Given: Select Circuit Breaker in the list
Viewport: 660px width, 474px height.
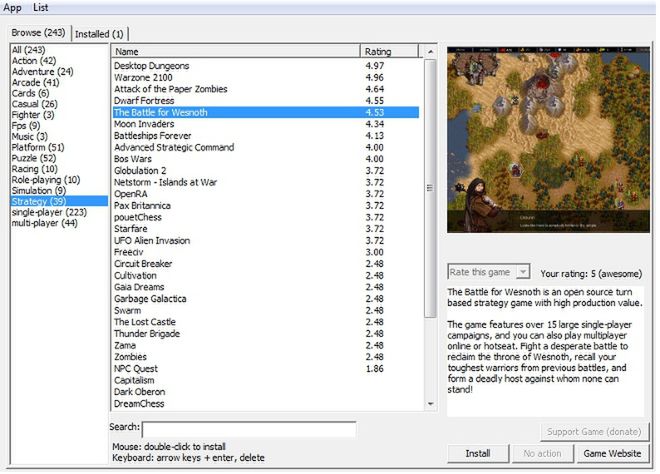Looking at the screenshot, I should coord(266,264).
